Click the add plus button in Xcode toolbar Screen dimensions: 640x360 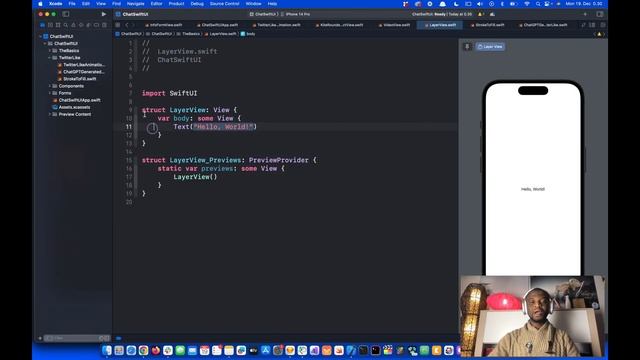coord(585,14)
